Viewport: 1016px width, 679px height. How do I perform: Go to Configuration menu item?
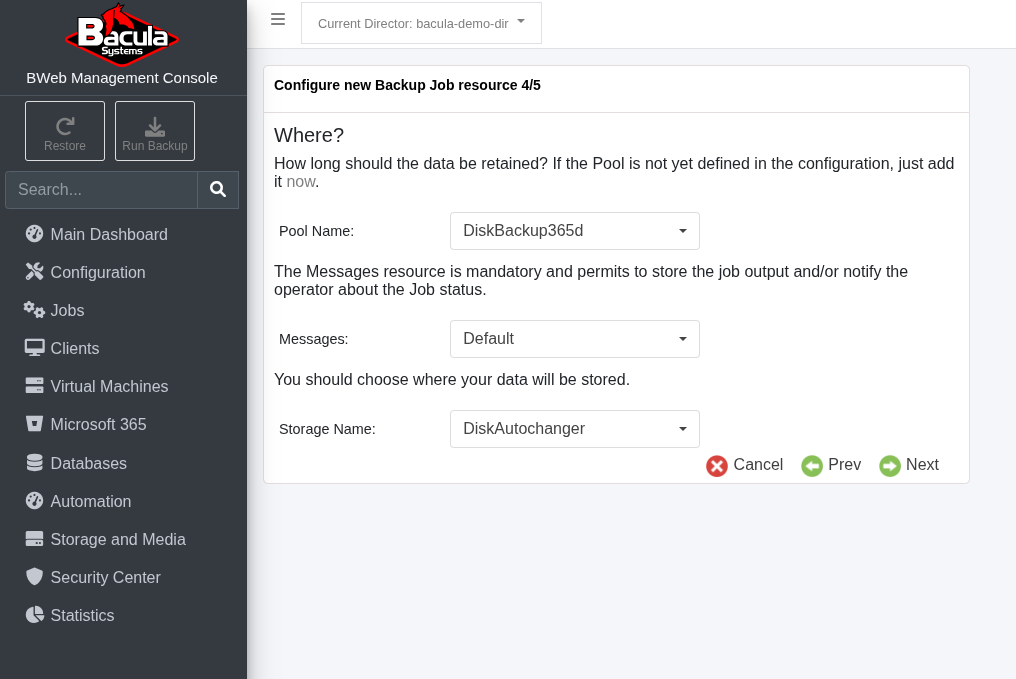[x=97, y=273]
